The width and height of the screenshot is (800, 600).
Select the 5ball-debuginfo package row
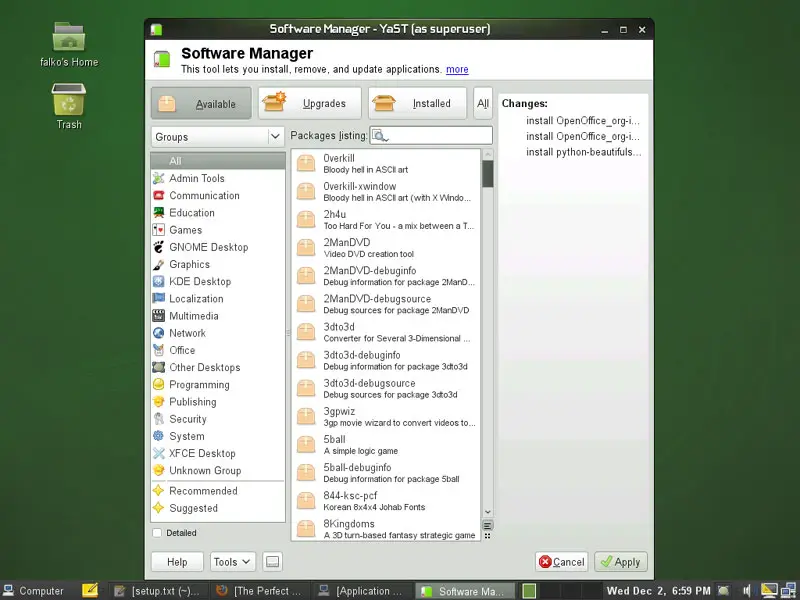tap(386, 472)
